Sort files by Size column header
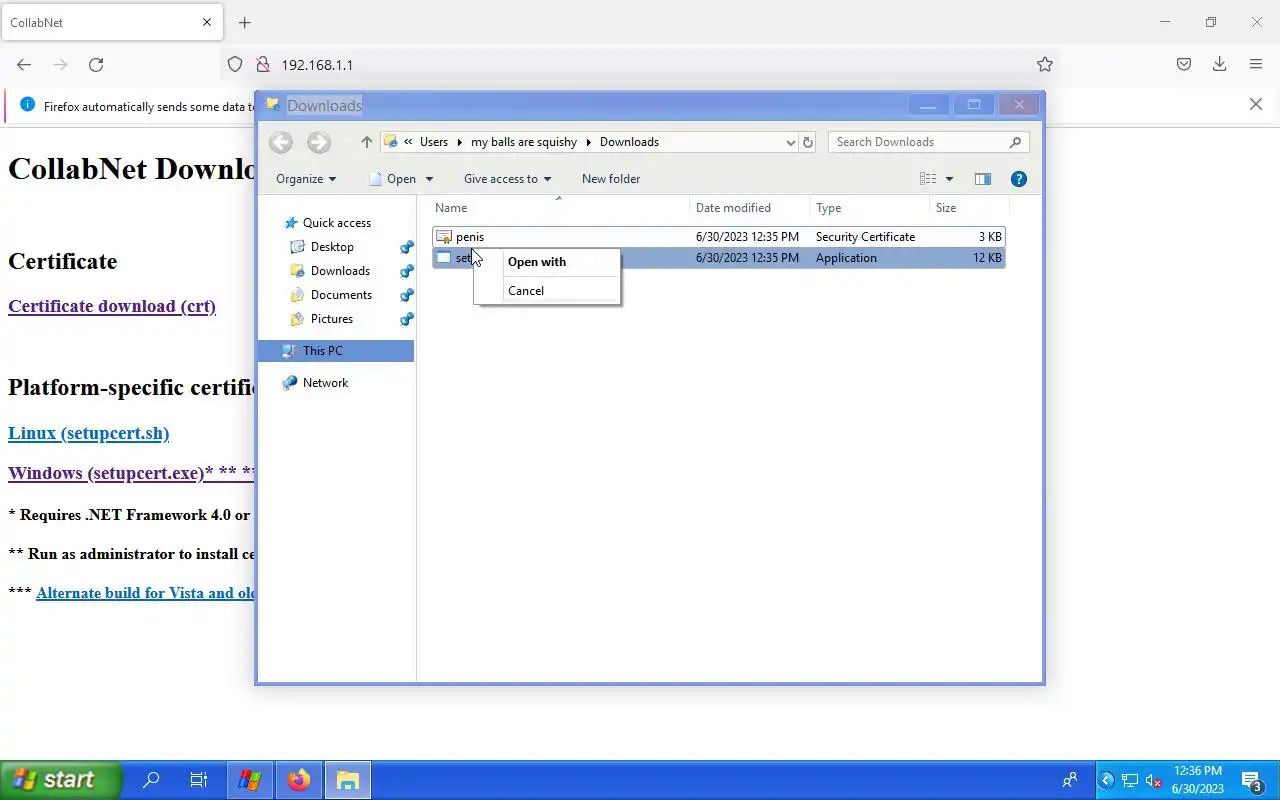Viewport: 1280px width, 800px height. 969,208
